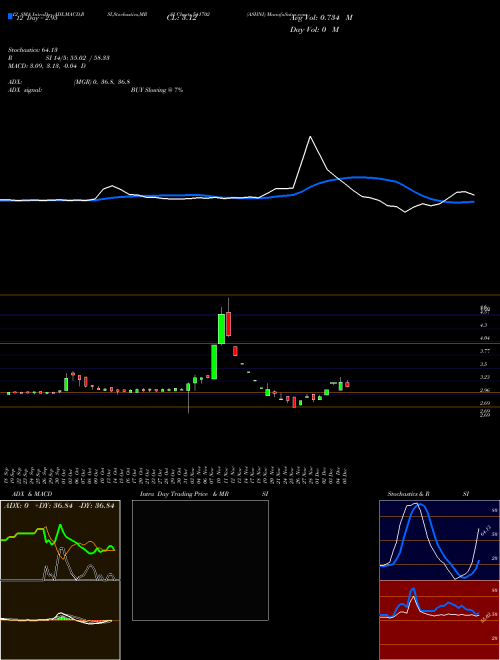This screenshot has height=660, width=500.
Task: Click the green MACD histogram bump
Action: point(62,617)
